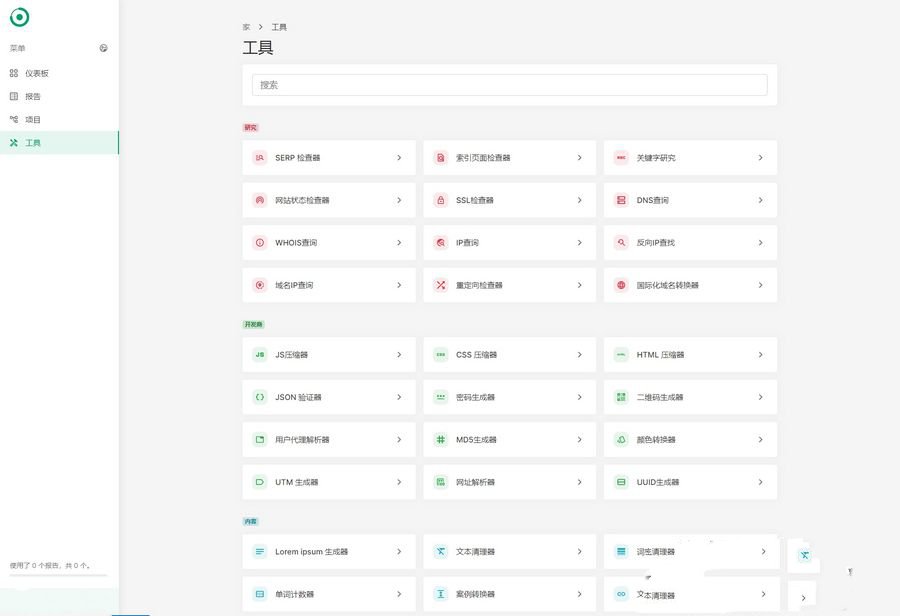This screenshot has height=616, width=900.
Task: Expand the 关键字研究 chevron arrow
Action: pos(760,158)
